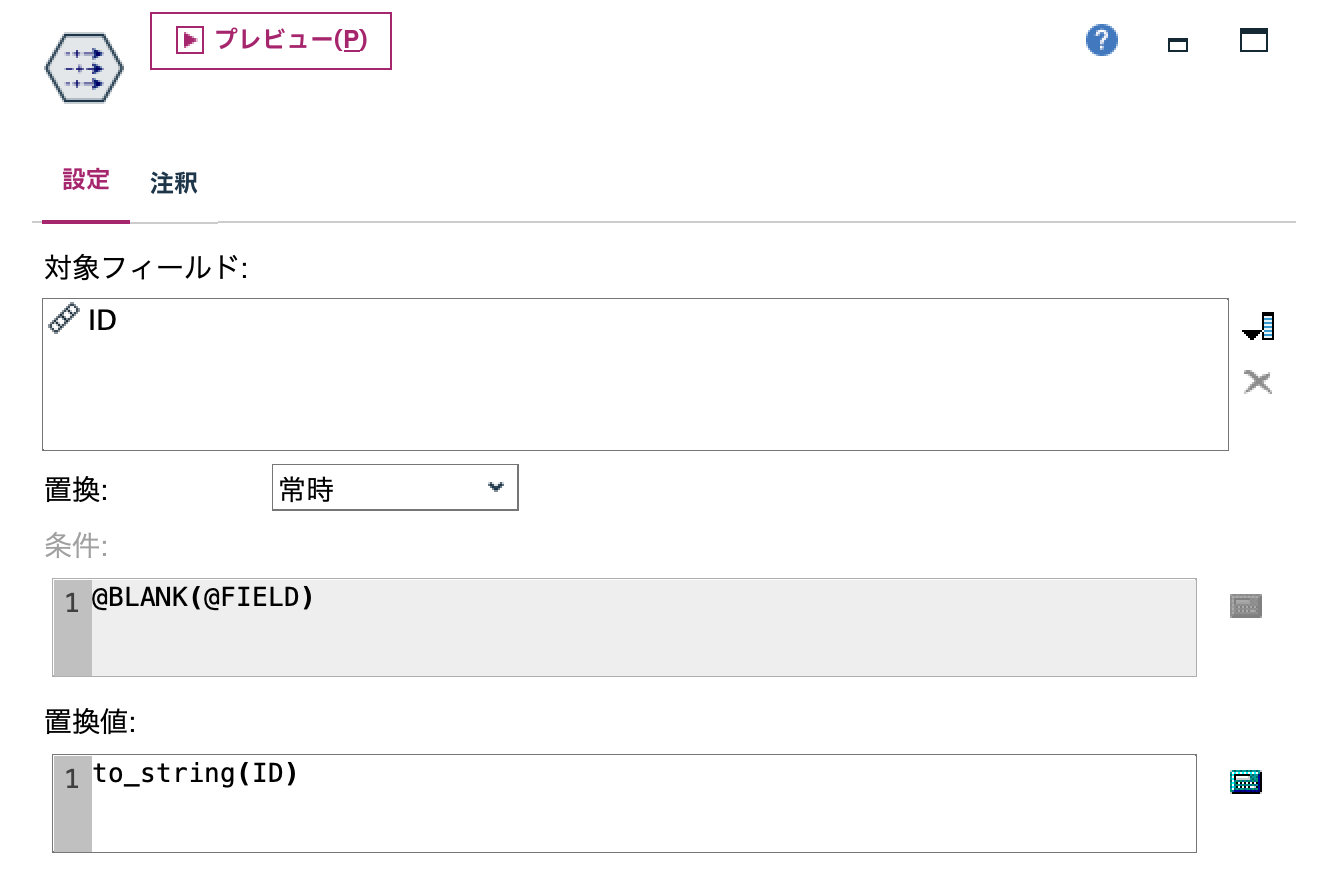
Task: Click the field picker icon beside 対象フィールド
Action: point(1258,325)
